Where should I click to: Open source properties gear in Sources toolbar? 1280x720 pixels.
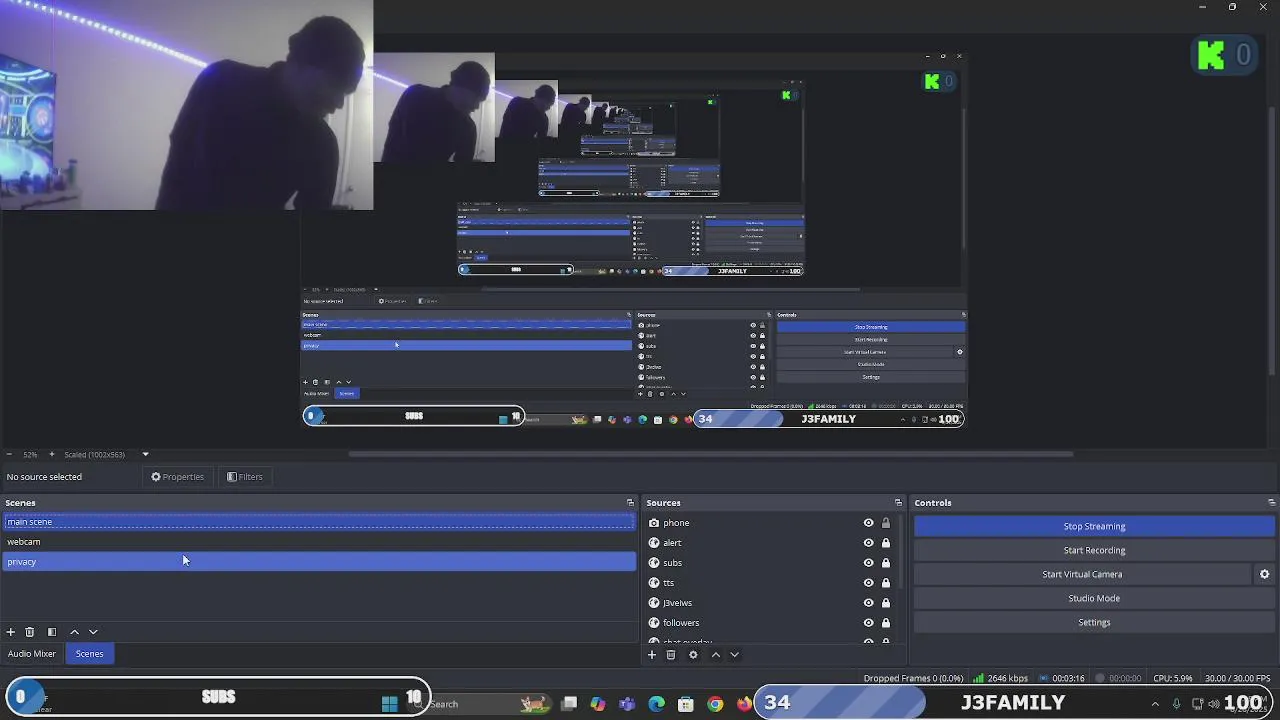693,655
